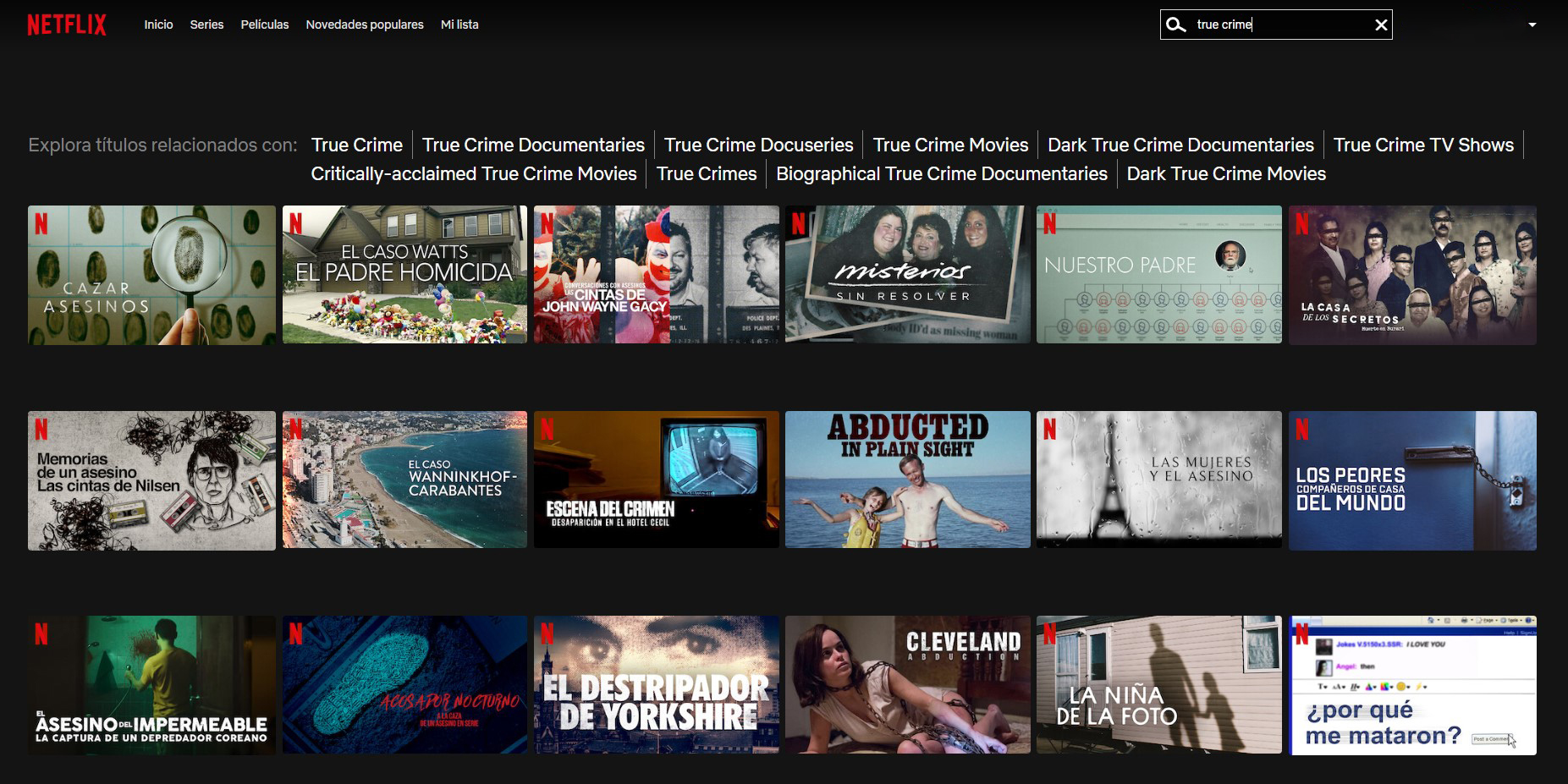Open Abducted in Plain Sight

pos(907,479)
